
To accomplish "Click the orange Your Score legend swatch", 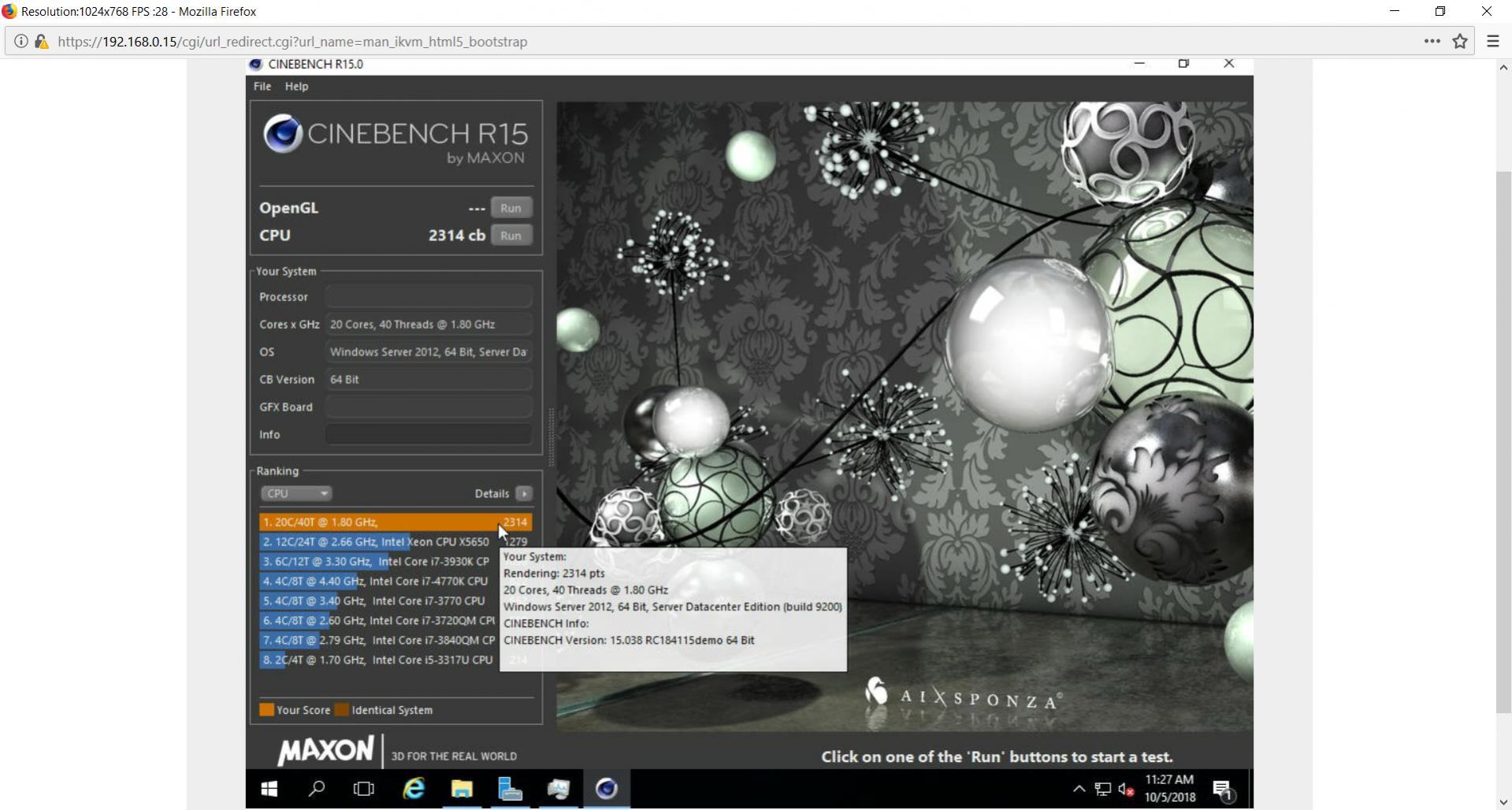I will 267,710.
